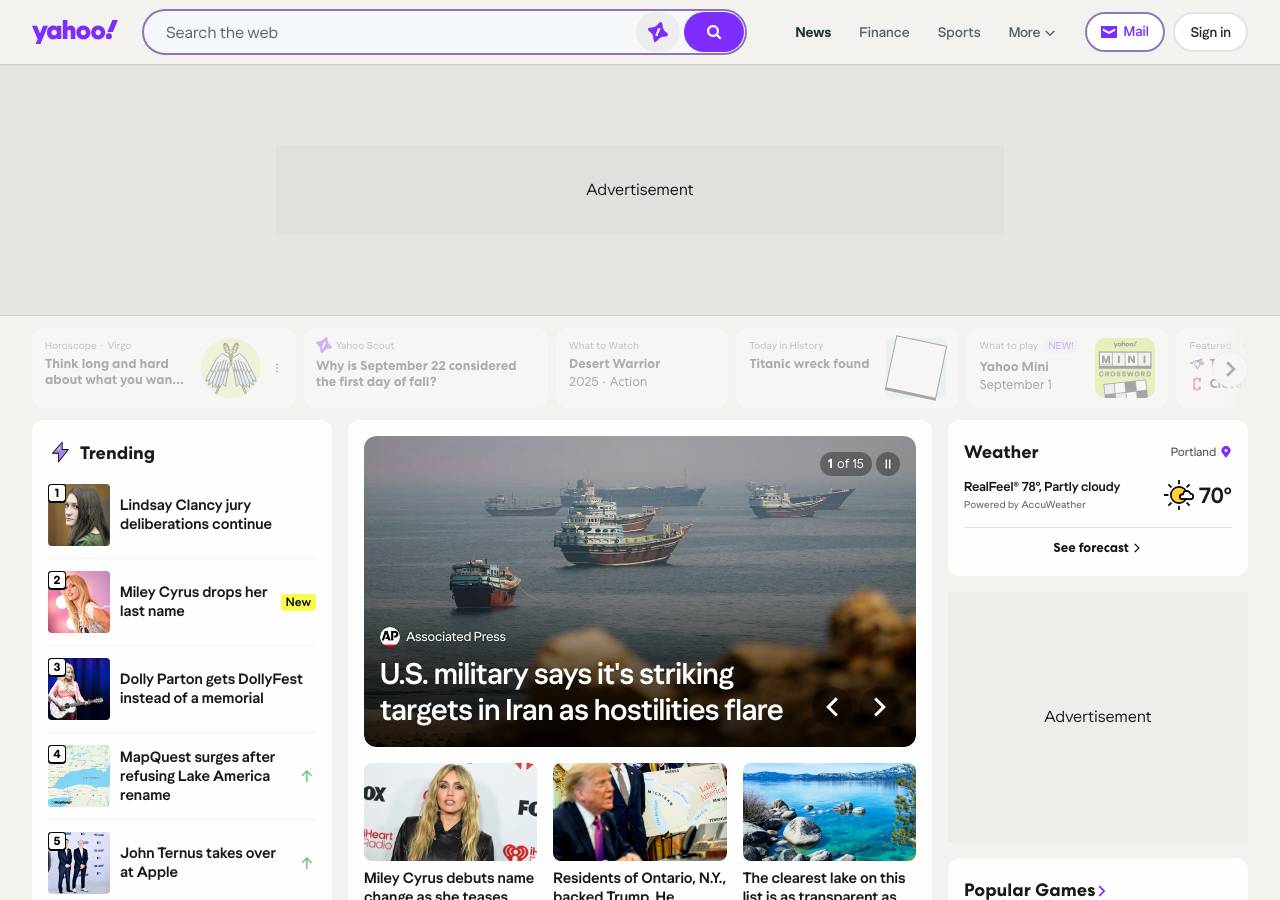Click the Trending lightning bolt icon

[60, 453]
